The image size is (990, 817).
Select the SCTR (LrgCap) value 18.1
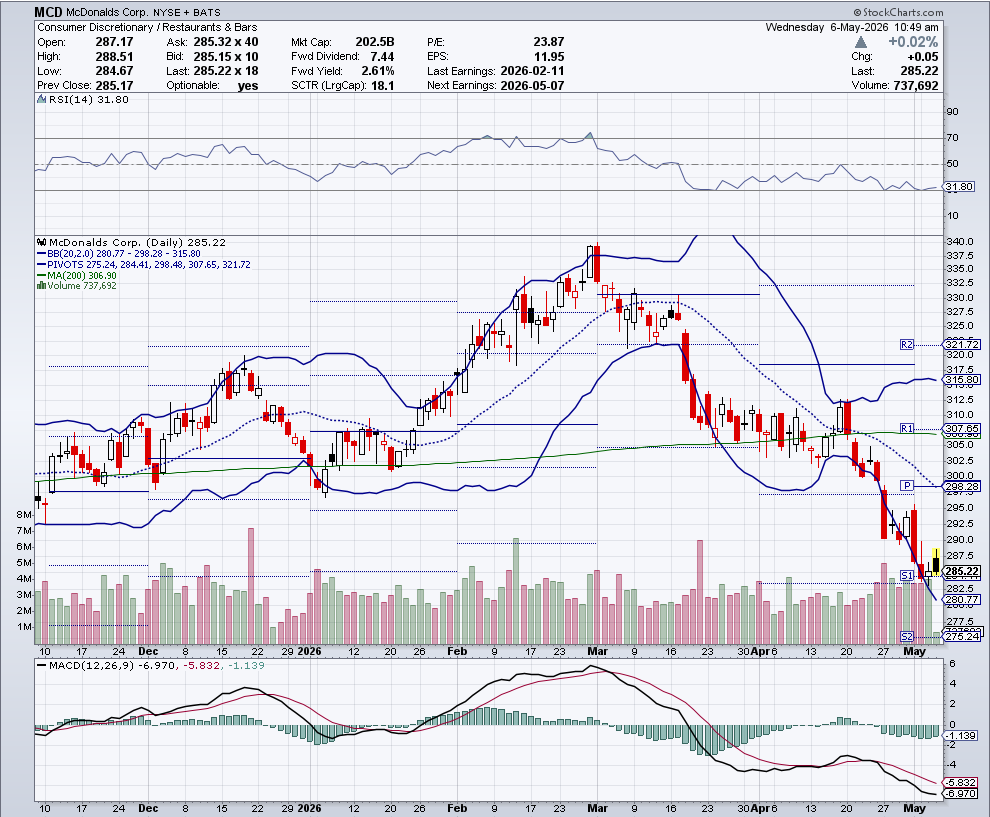pos(383,85)
